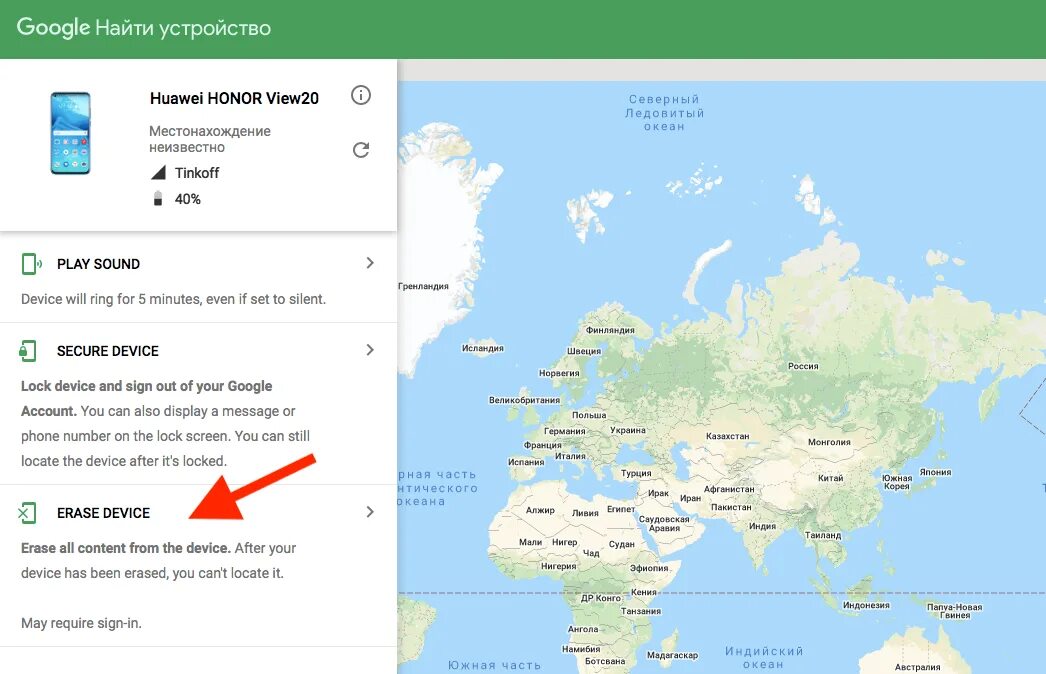Click Саудовская Аравия label on the map
This screenshot has width=1046, height=674.
(664, 523)
